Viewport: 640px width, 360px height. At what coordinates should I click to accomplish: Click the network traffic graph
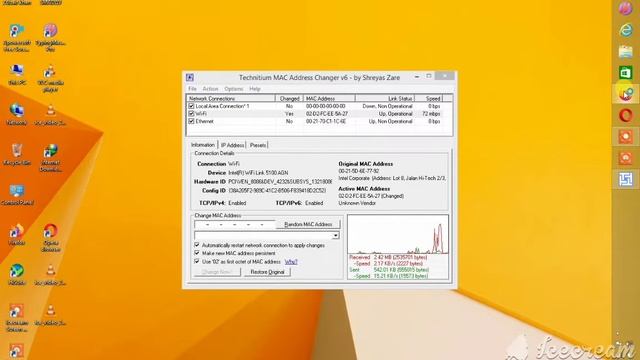pos(398,235)
